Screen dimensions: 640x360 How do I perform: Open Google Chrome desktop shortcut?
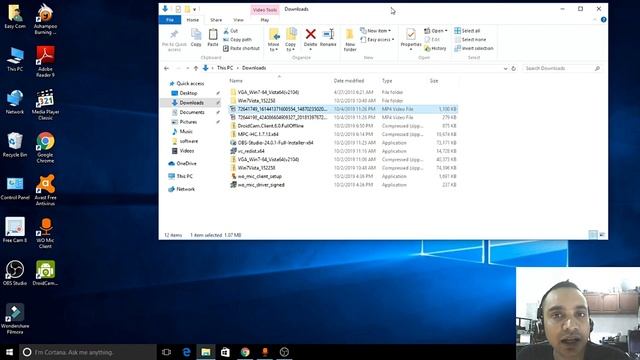click(x=45, y=147)
